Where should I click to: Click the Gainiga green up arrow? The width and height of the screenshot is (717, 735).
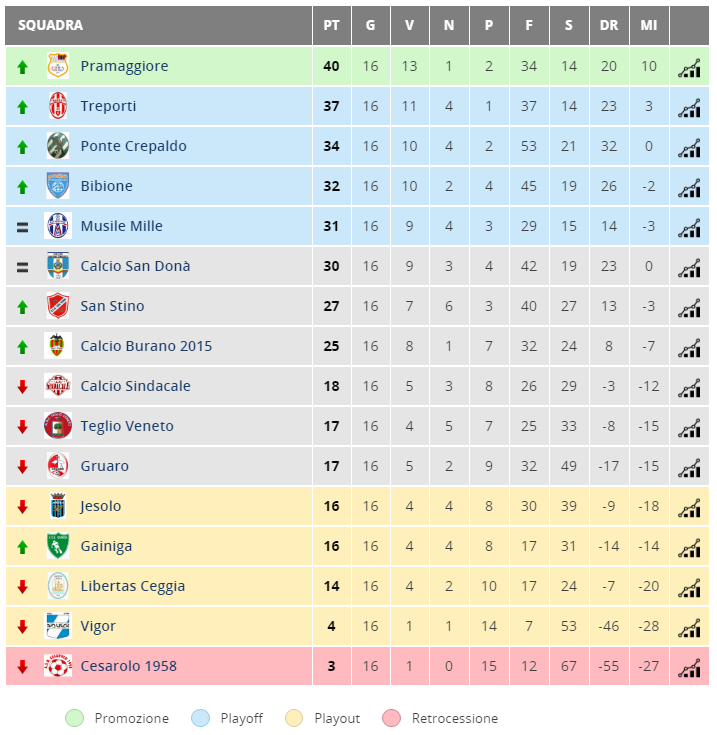22,547
